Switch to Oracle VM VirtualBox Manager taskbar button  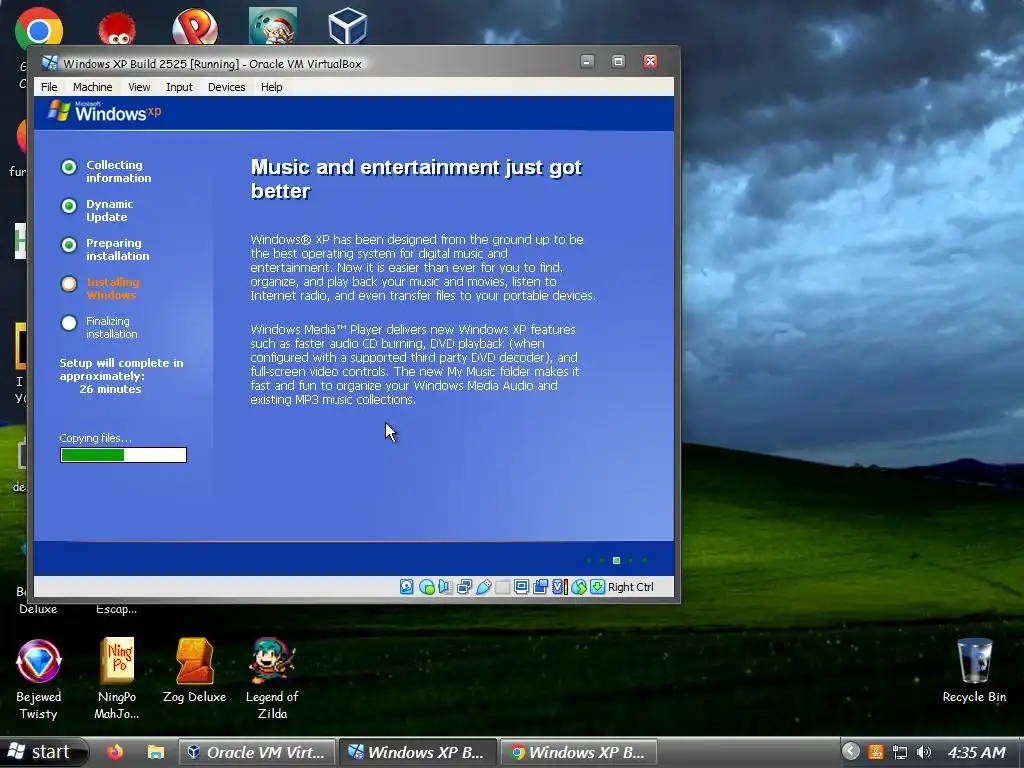tap(257, 752)
